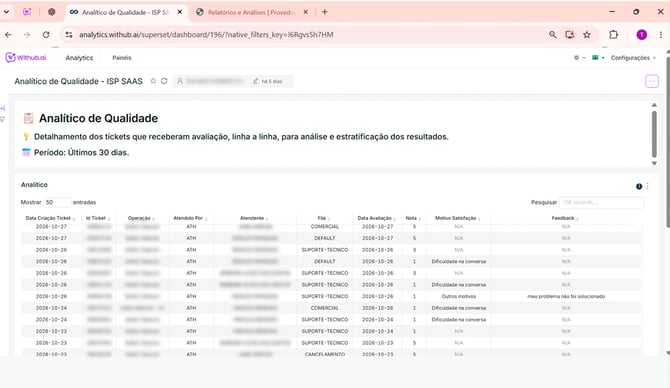
Task: Open the Configurações dropdown menu
Action: [633, 58]
